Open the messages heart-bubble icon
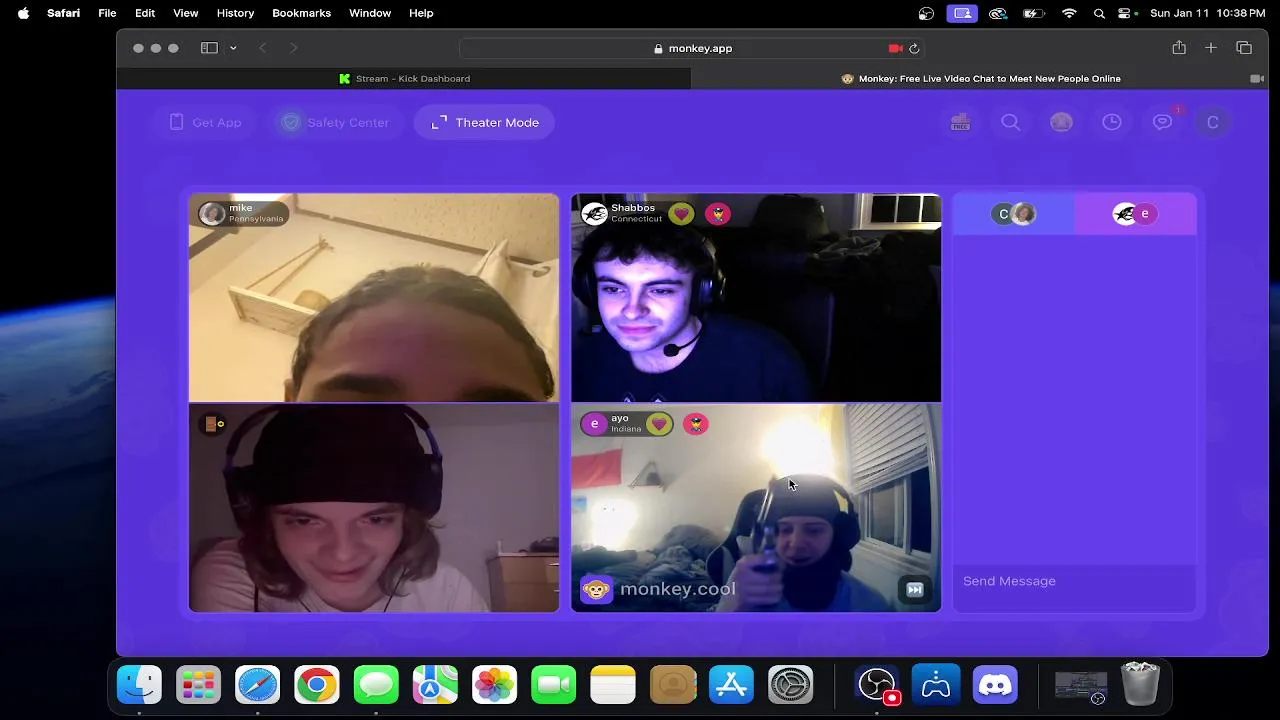The height and width of the screenshot is (720, 1280). click(1162, 122)
